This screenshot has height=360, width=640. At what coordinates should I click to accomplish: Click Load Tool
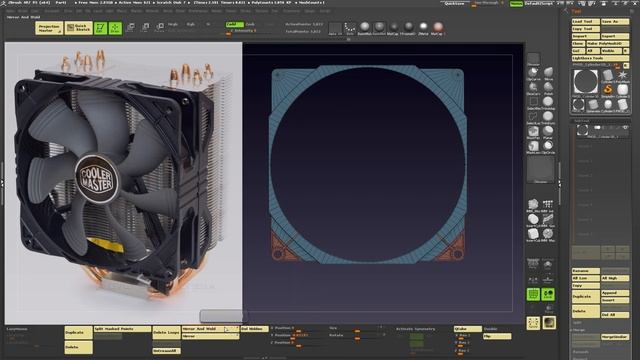(585, 21)
